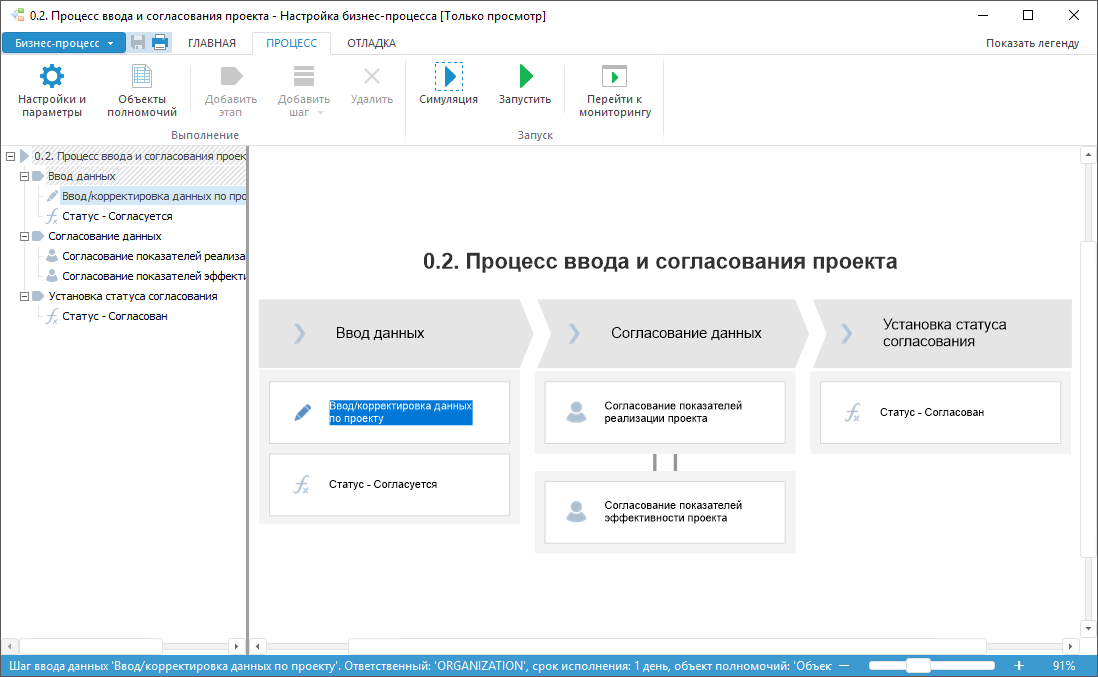
Task: Click Показать легенду link
Action: (x=1032, y=43)
